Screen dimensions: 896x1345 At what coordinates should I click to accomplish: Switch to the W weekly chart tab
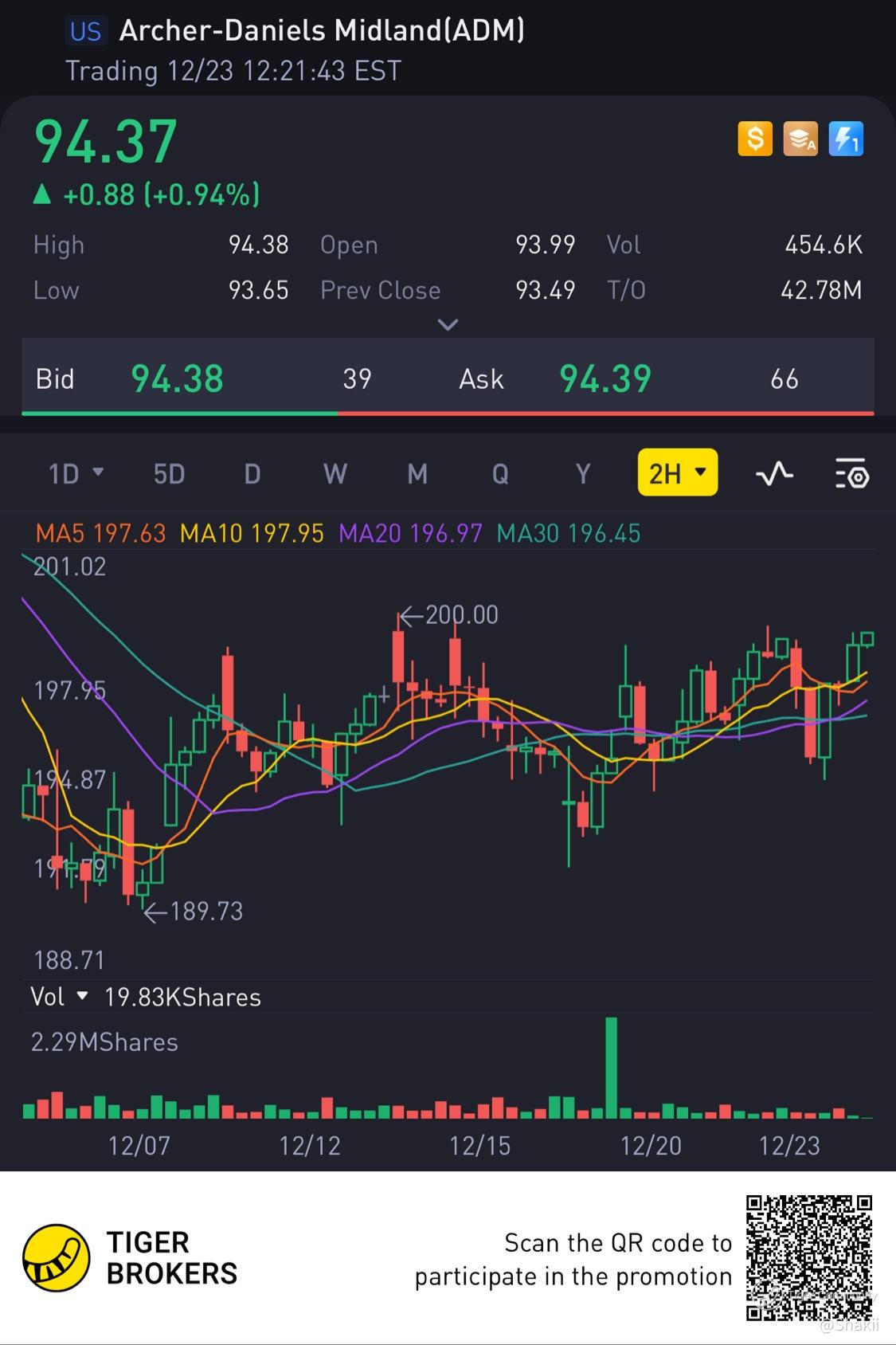335,474
